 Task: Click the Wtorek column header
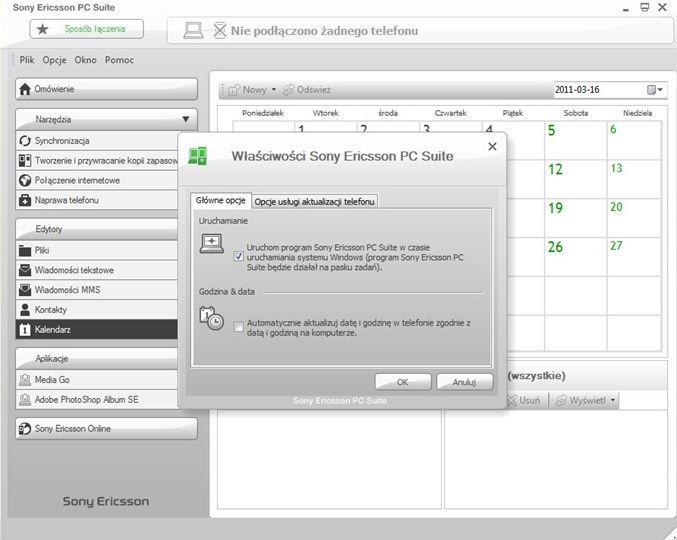tap(325, 113)
